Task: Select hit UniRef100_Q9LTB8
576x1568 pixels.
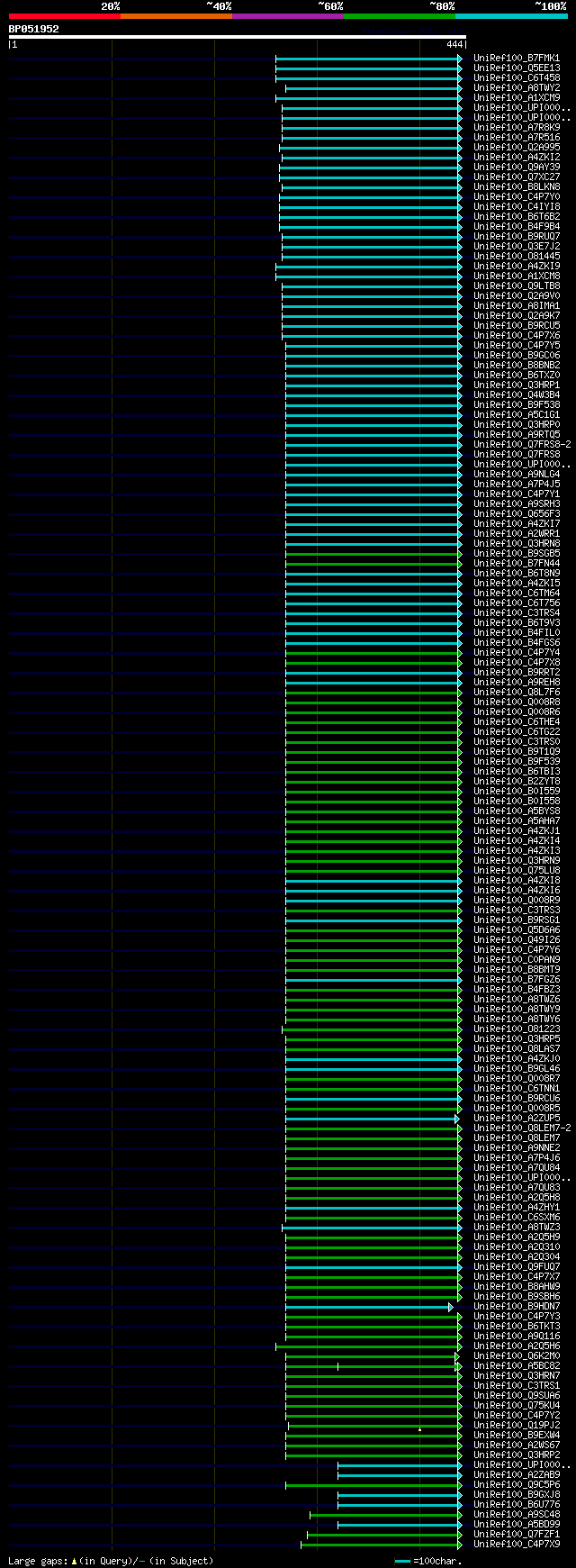Action: [x=517, y=286]
